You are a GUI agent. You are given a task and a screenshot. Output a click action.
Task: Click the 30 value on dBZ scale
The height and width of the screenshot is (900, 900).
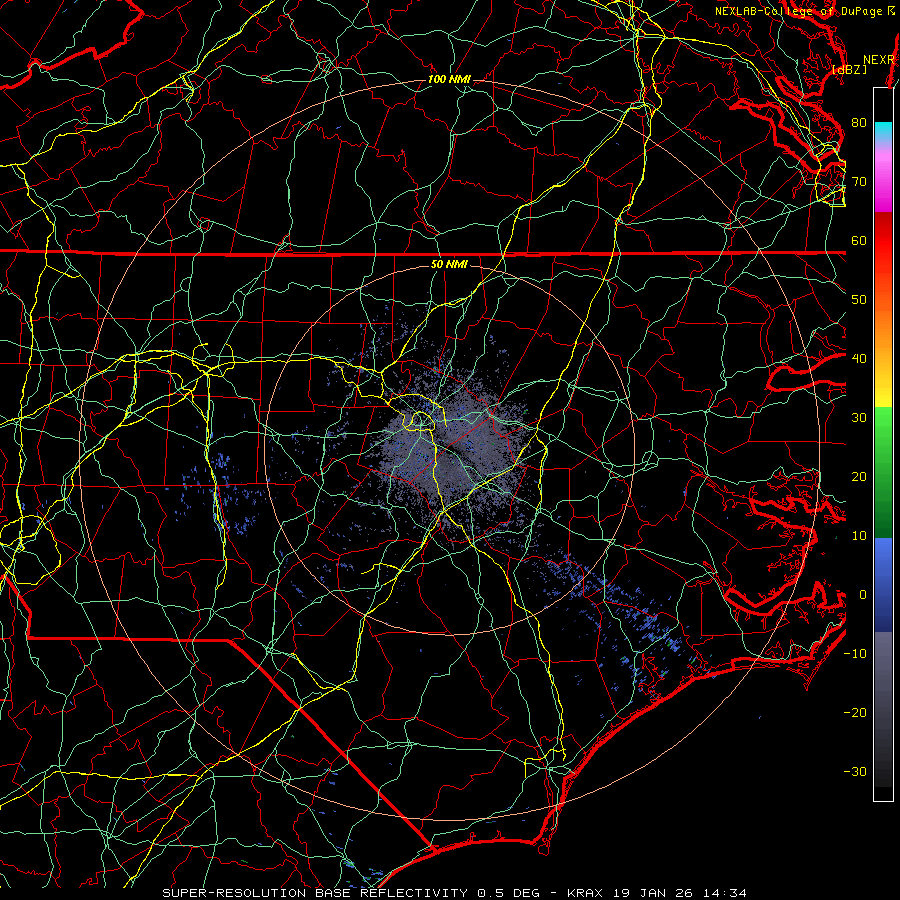859,418
